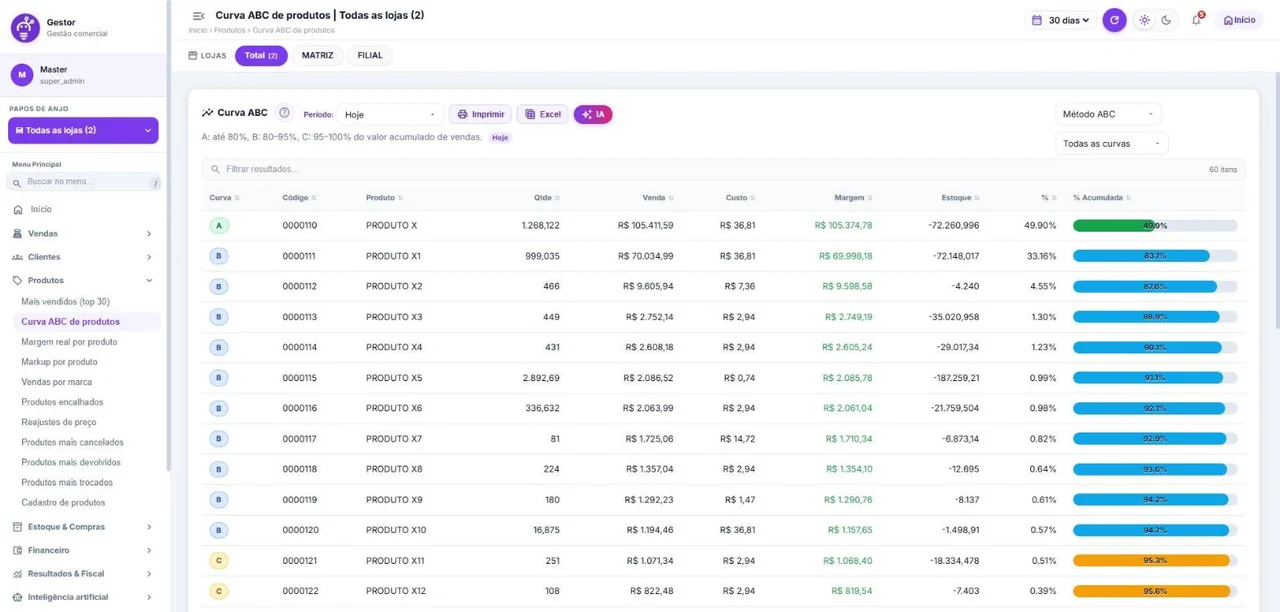Switch to light theme sun icon
The width and height of the screenshot is (1280, 612).
(1144, 20)
